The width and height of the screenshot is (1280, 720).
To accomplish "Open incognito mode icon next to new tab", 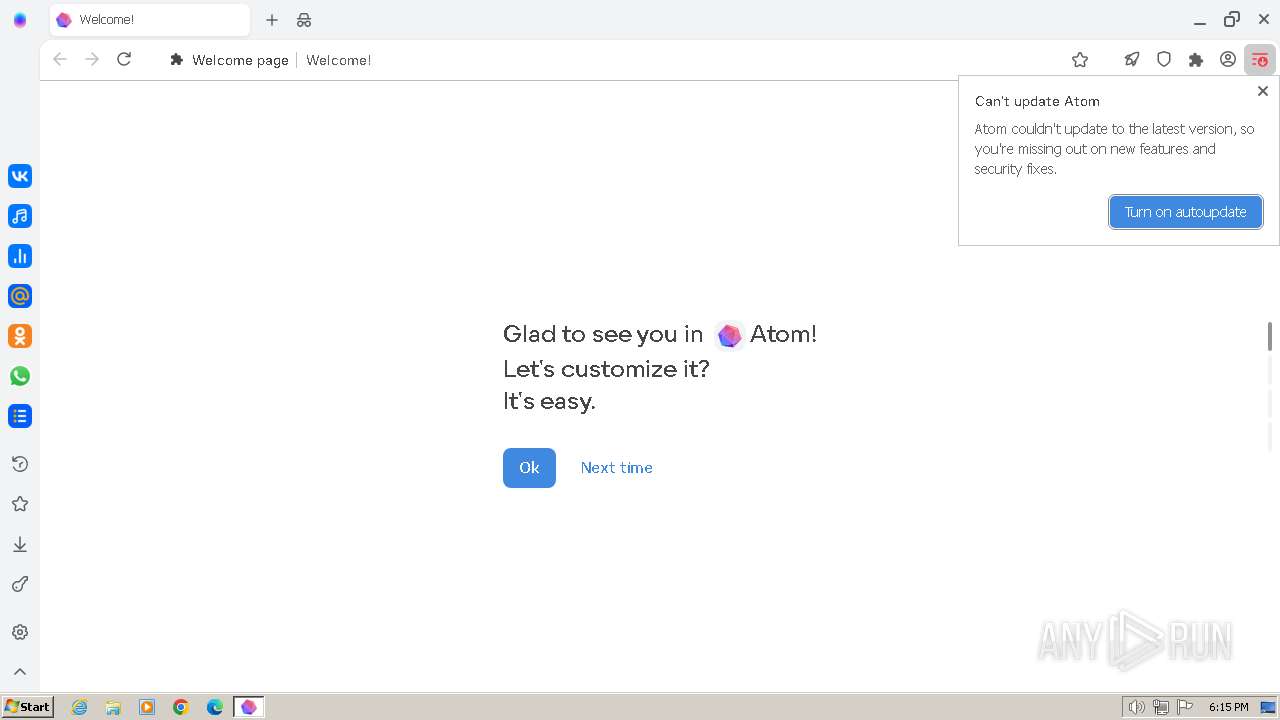I will click(x=304, y=20).
